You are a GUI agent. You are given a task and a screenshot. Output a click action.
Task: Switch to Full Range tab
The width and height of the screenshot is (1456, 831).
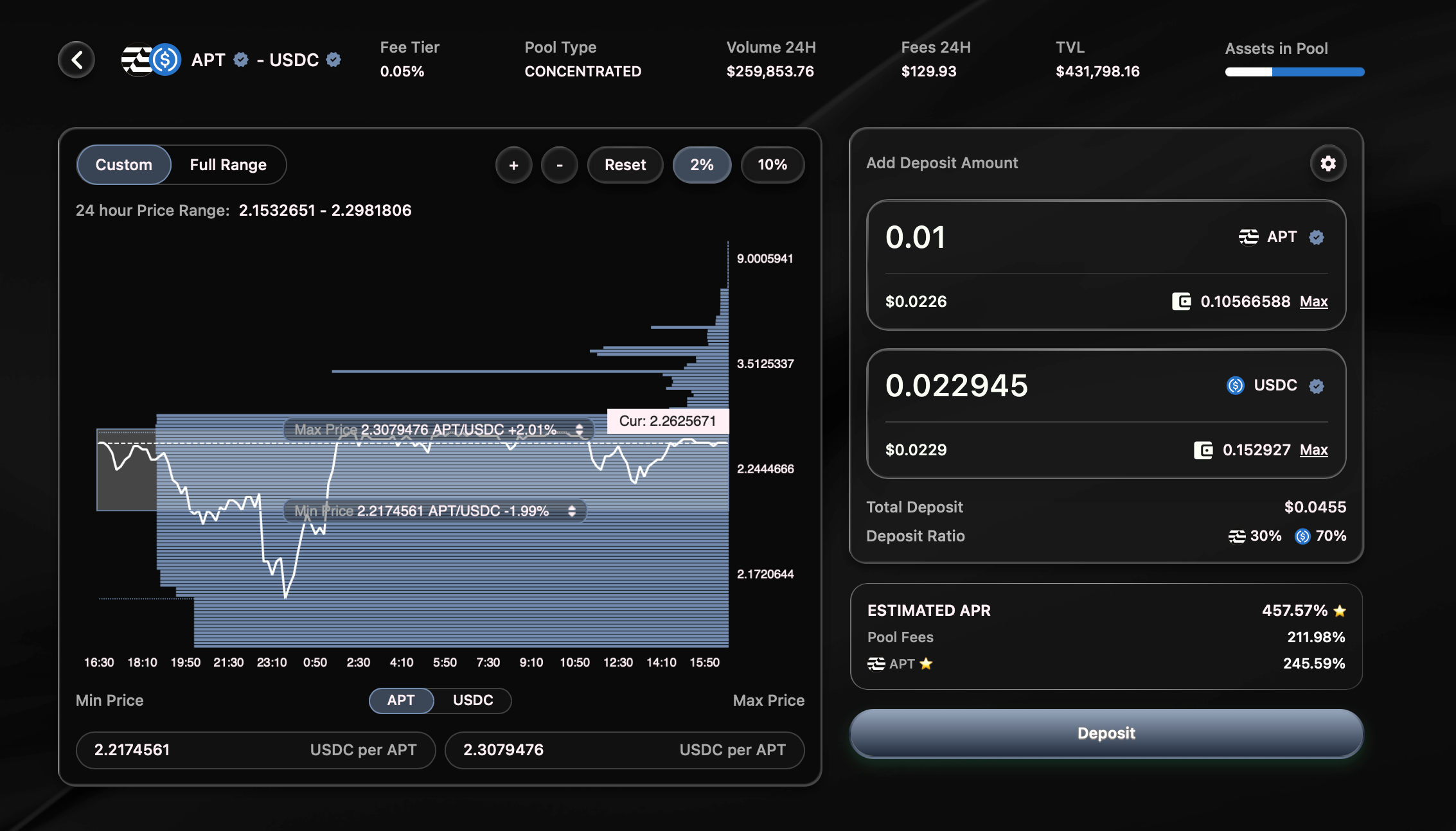(227, 165)
